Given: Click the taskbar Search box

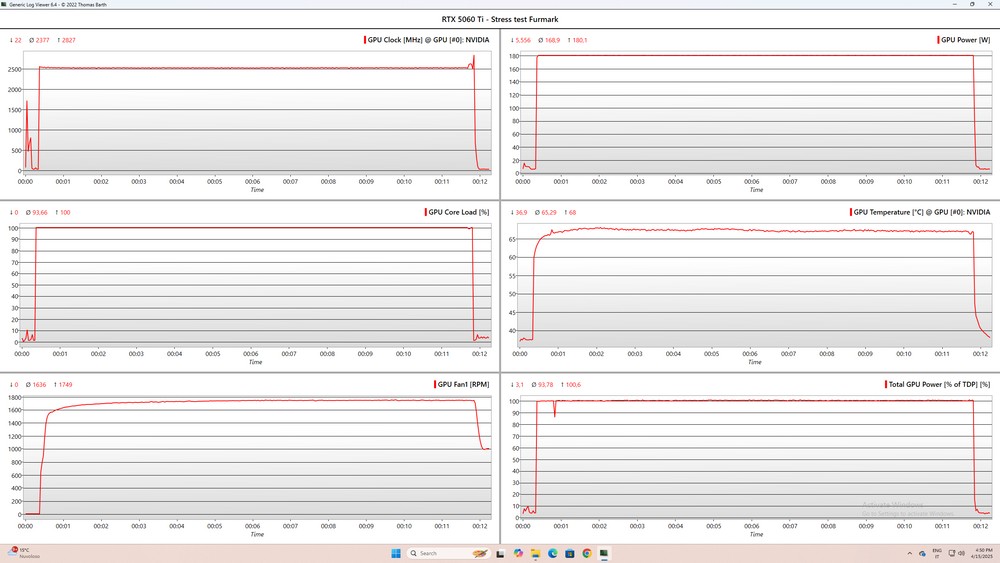Looking at the screenshot, I should pyautogui.click(x=448, y=553).
